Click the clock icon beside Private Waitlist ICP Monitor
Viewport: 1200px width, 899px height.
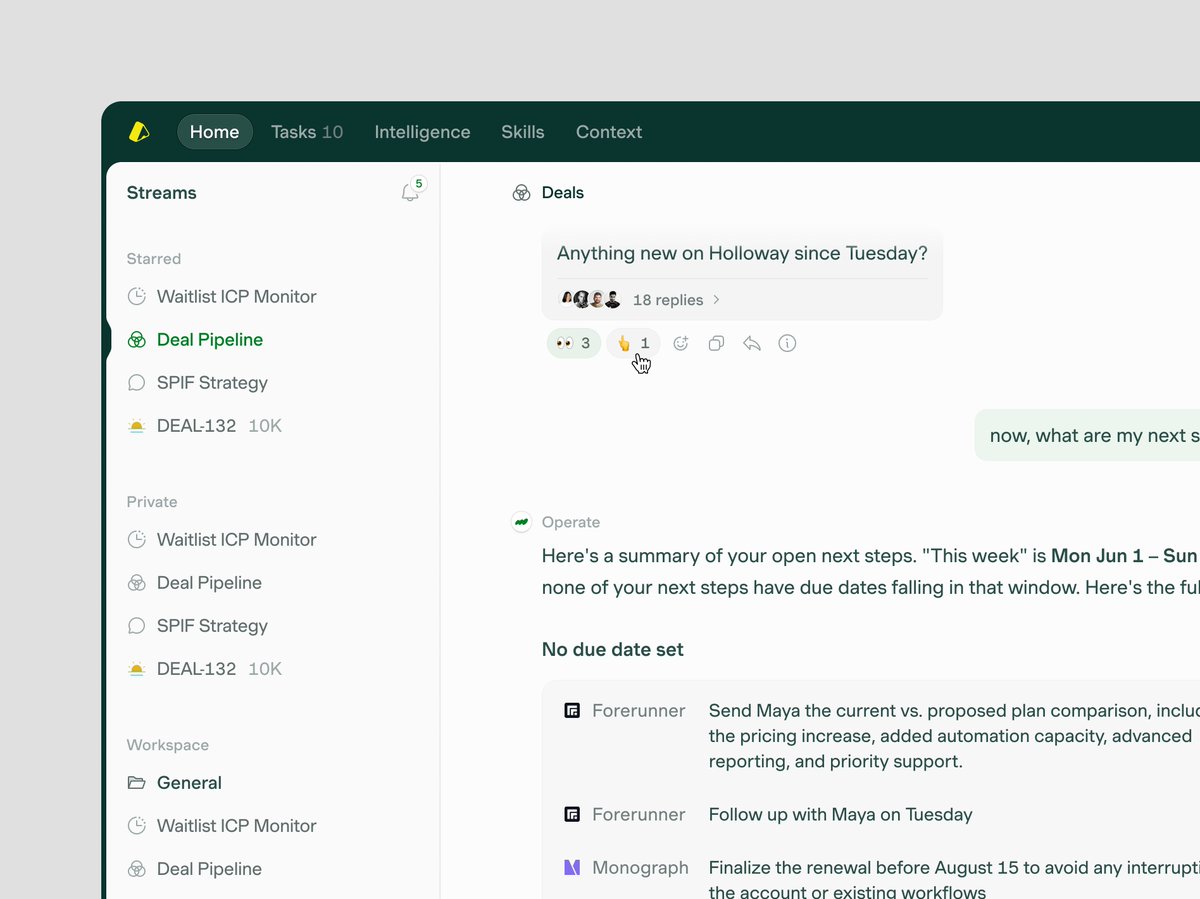[x=137, y=540]
